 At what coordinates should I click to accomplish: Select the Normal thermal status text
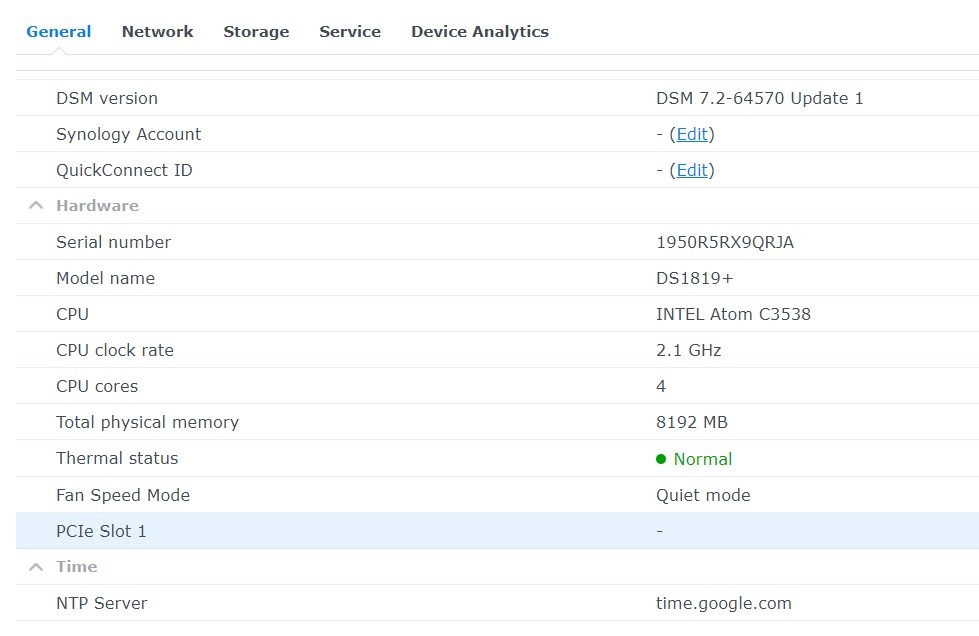(x=702, y=459)
